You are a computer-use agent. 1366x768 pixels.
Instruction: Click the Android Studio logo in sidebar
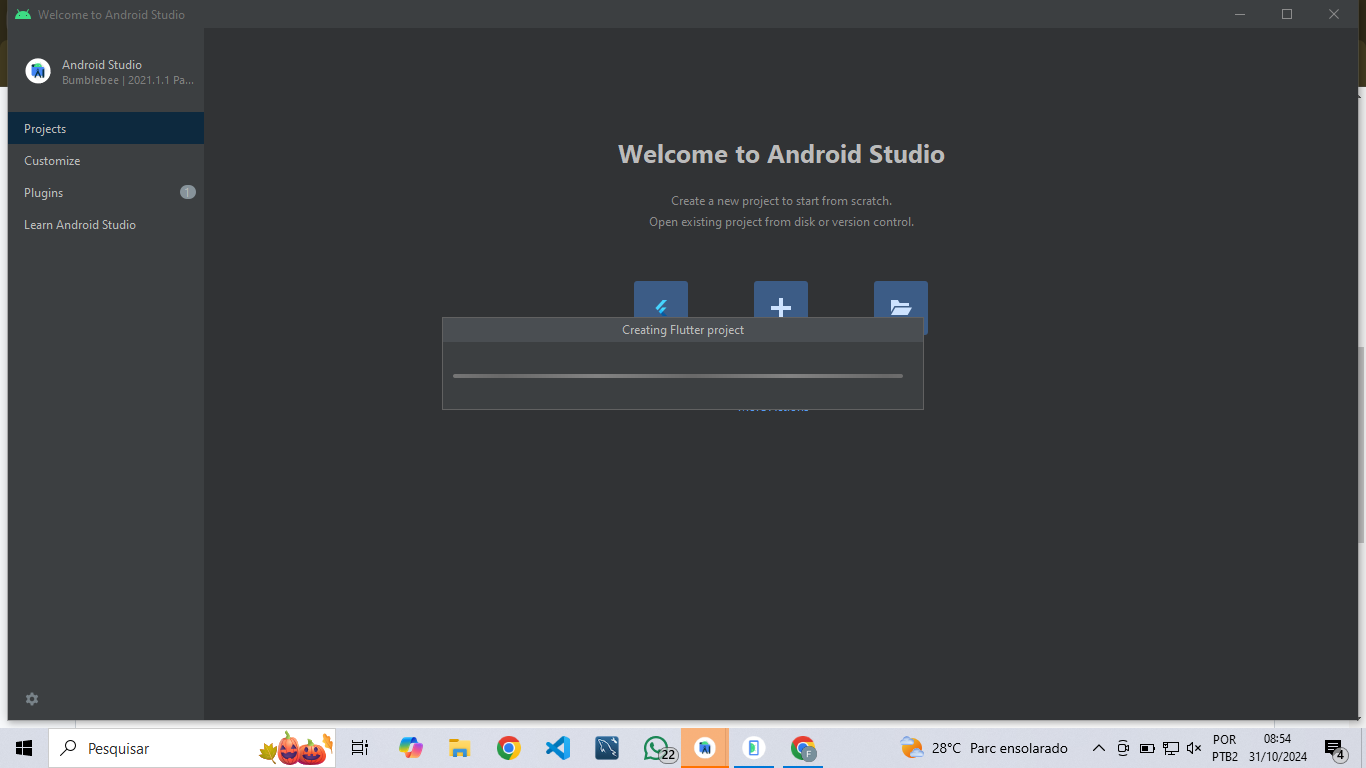38,71
